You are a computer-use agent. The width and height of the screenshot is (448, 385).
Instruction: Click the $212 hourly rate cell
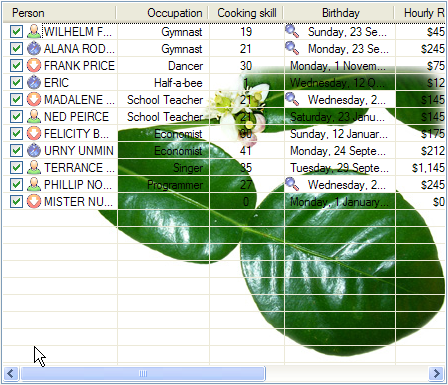click(x=420, y=151)
